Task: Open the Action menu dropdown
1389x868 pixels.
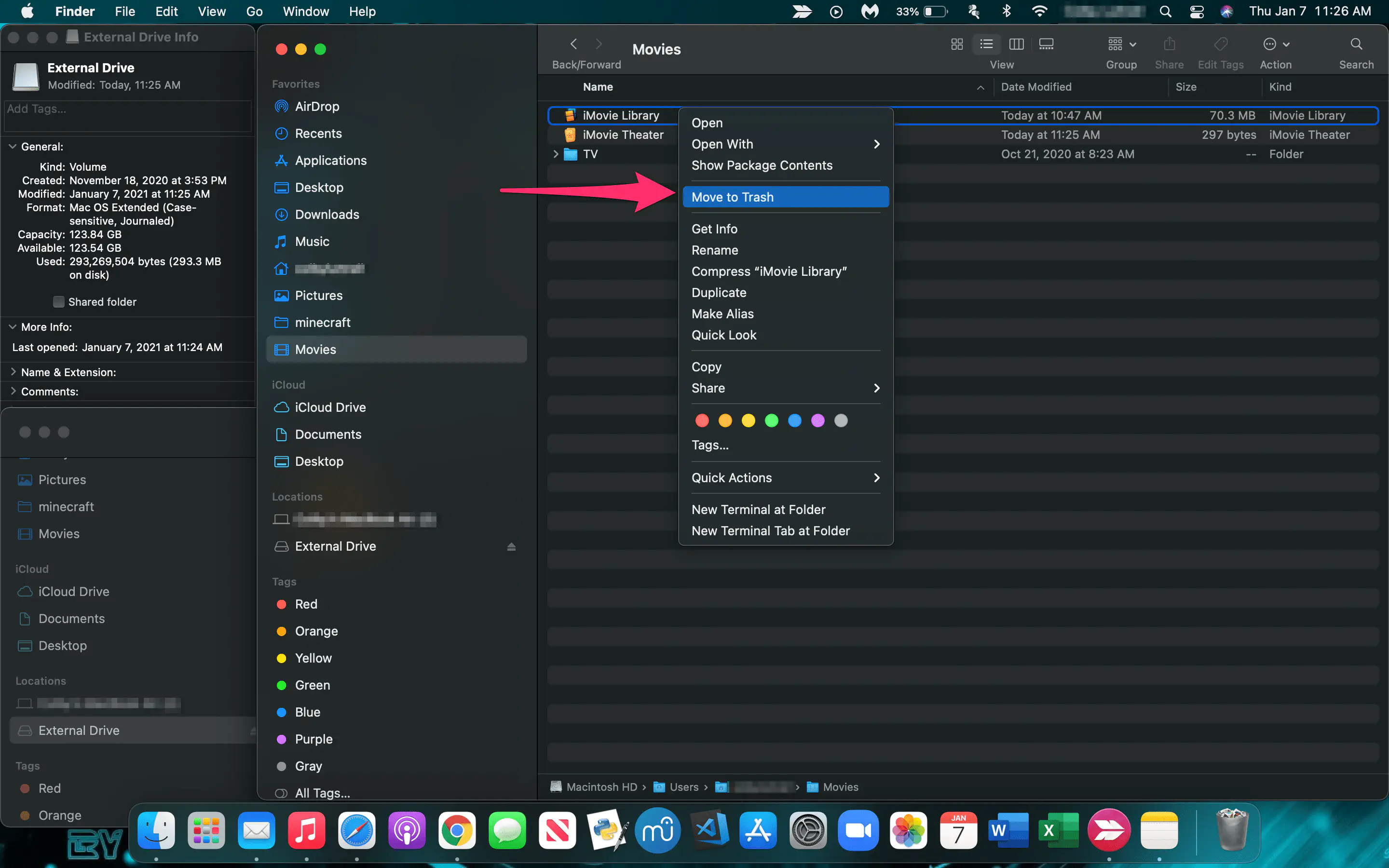Action: (1276, 44)
